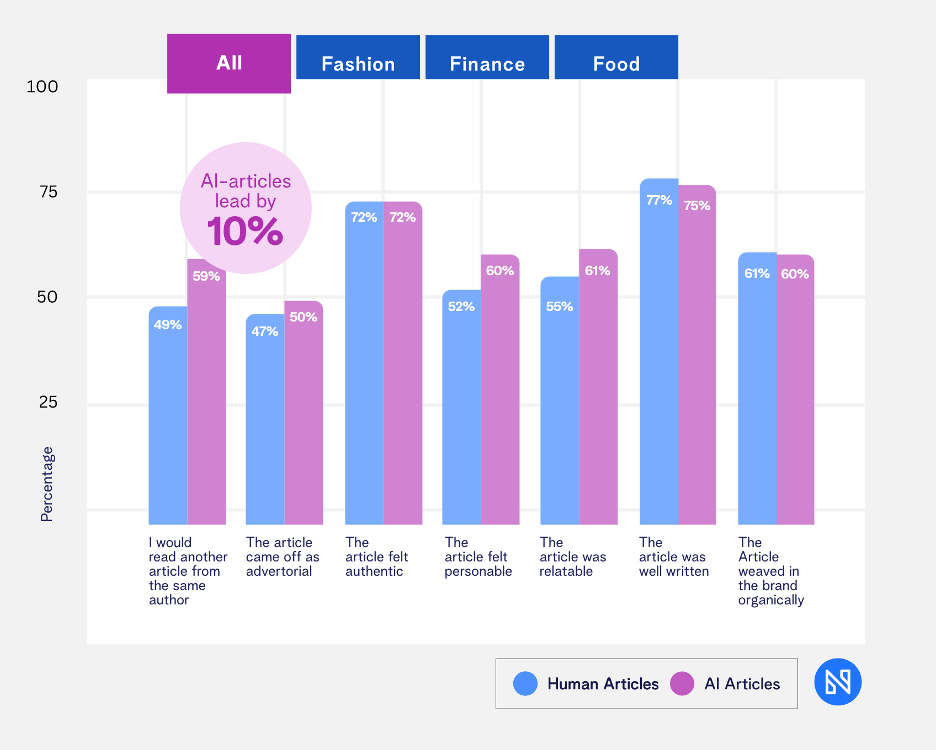Screen dimensions: 936x750
Task: Open the Finance tab
Action: point(487,64)
